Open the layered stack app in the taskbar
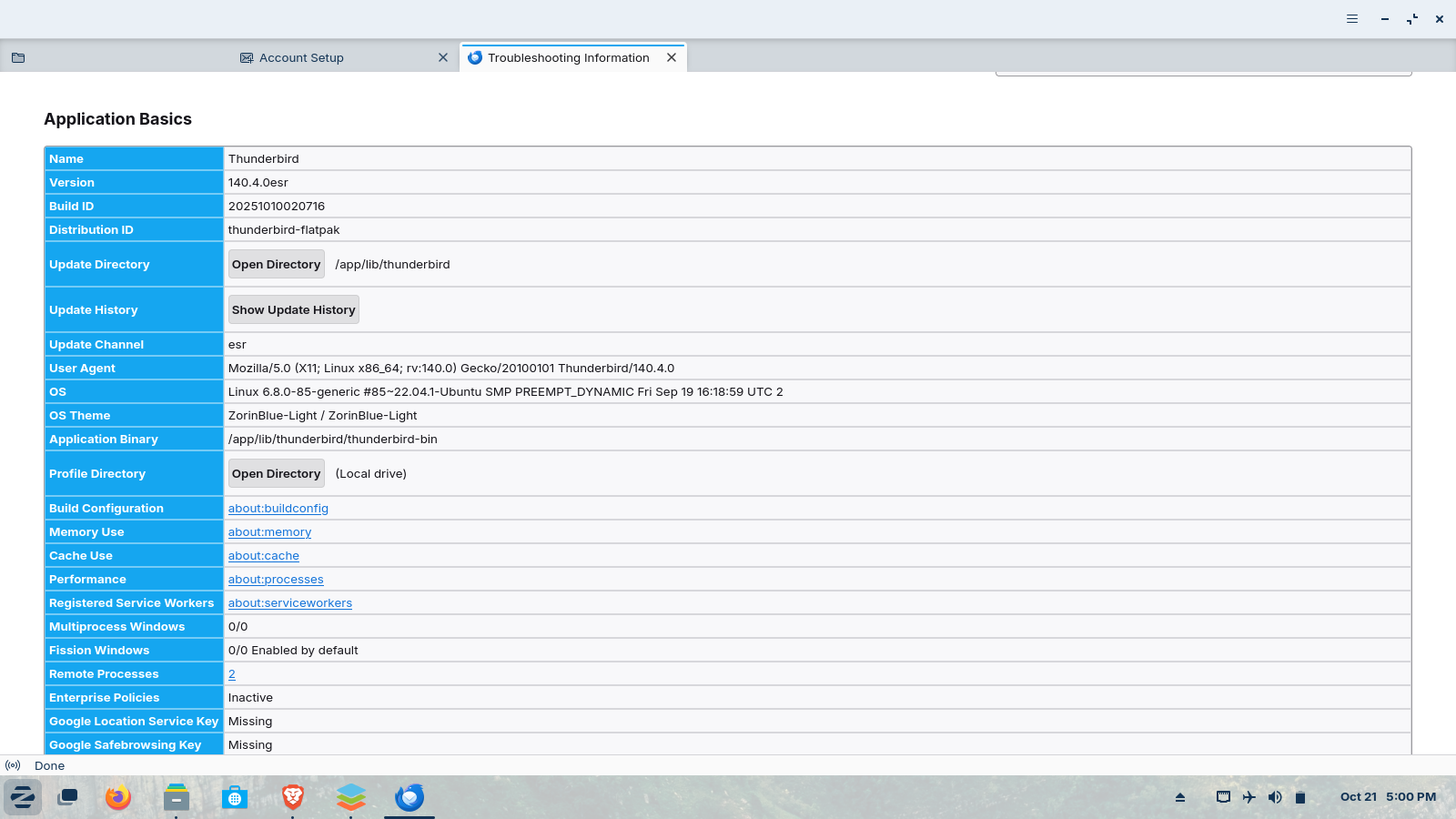This screenshot has height=819, width=1456. (x=351, y=797)
